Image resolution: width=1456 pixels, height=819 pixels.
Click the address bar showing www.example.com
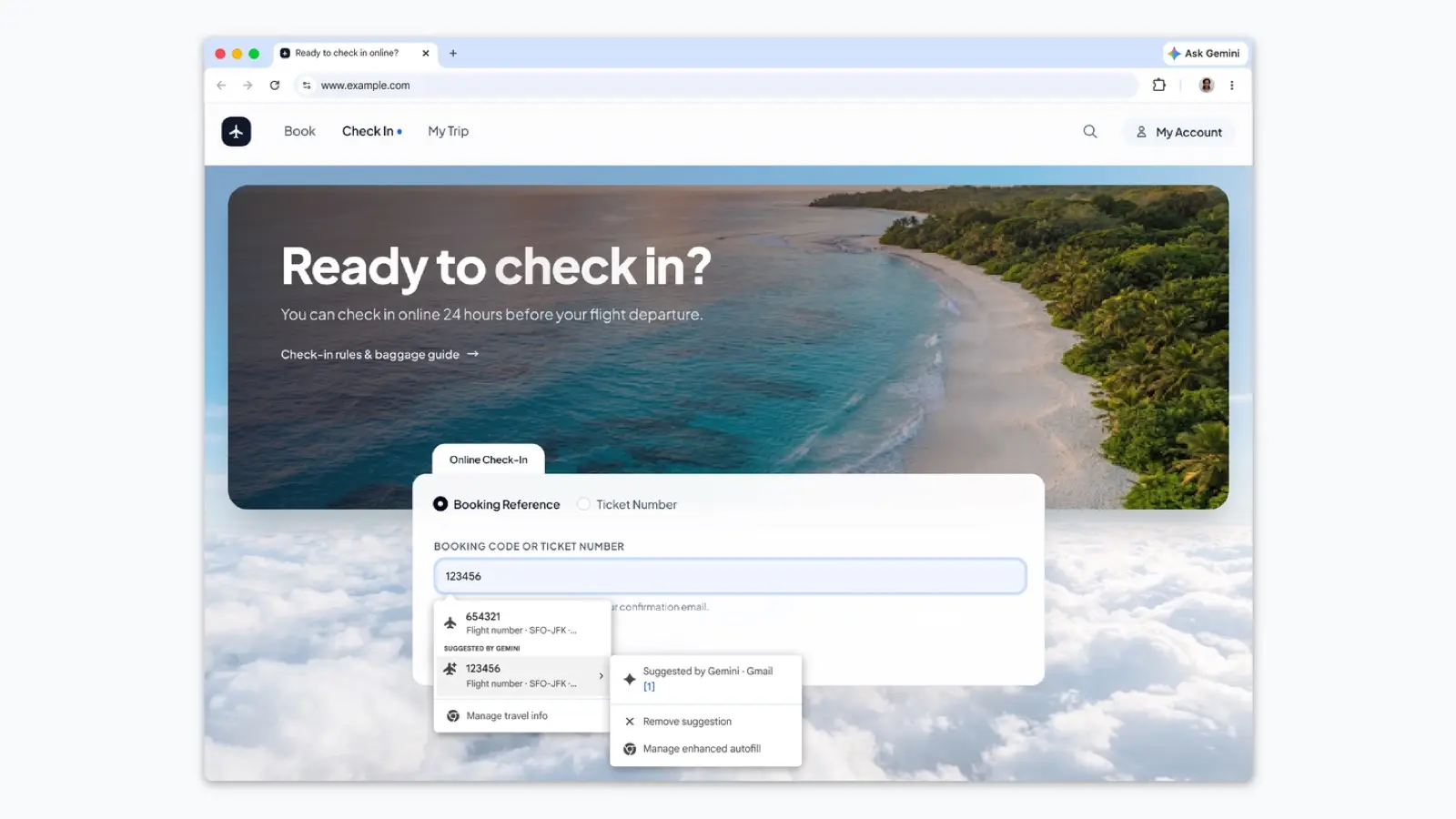716,86
